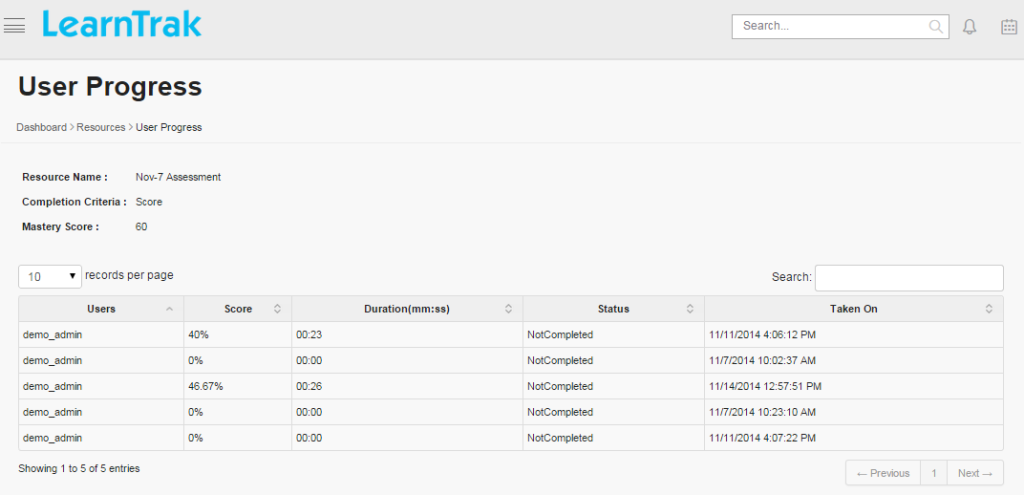Click date 11/11/2014 4:06:12 PM
Screen dimensions: 1024x495
click(762, 335)
